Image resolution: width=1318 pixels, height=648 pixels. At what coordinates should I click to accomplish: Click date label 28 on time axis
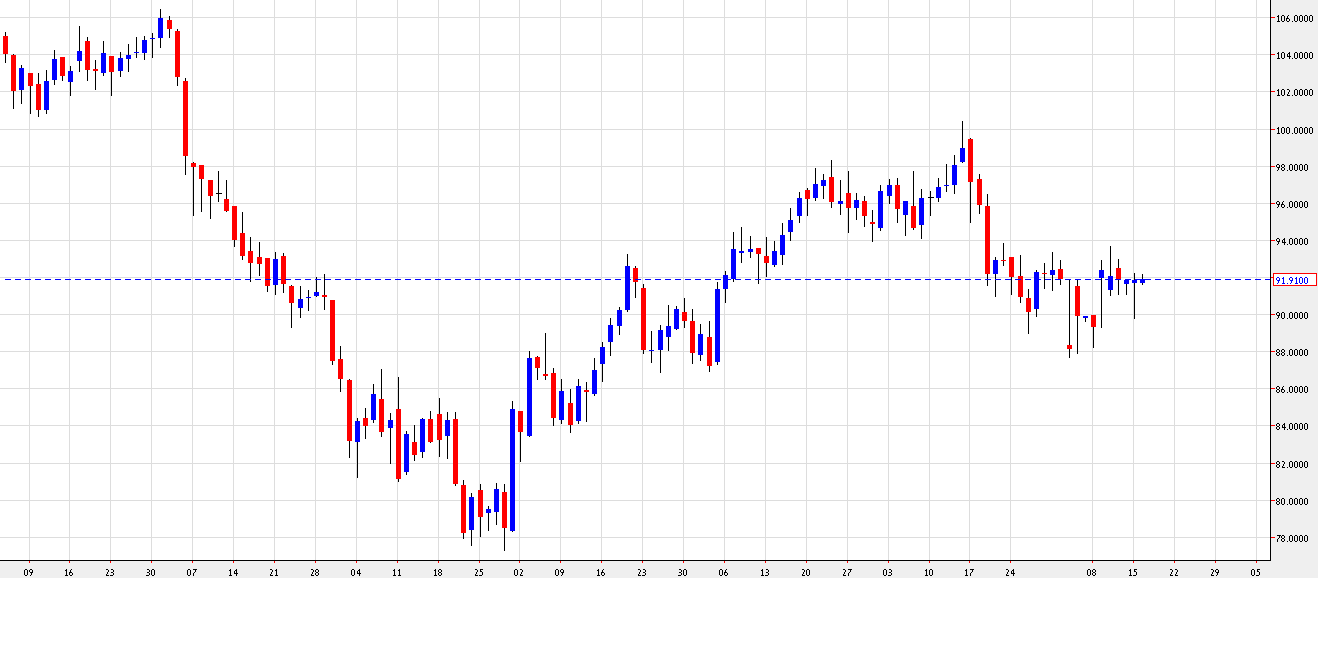pos(314,573)
